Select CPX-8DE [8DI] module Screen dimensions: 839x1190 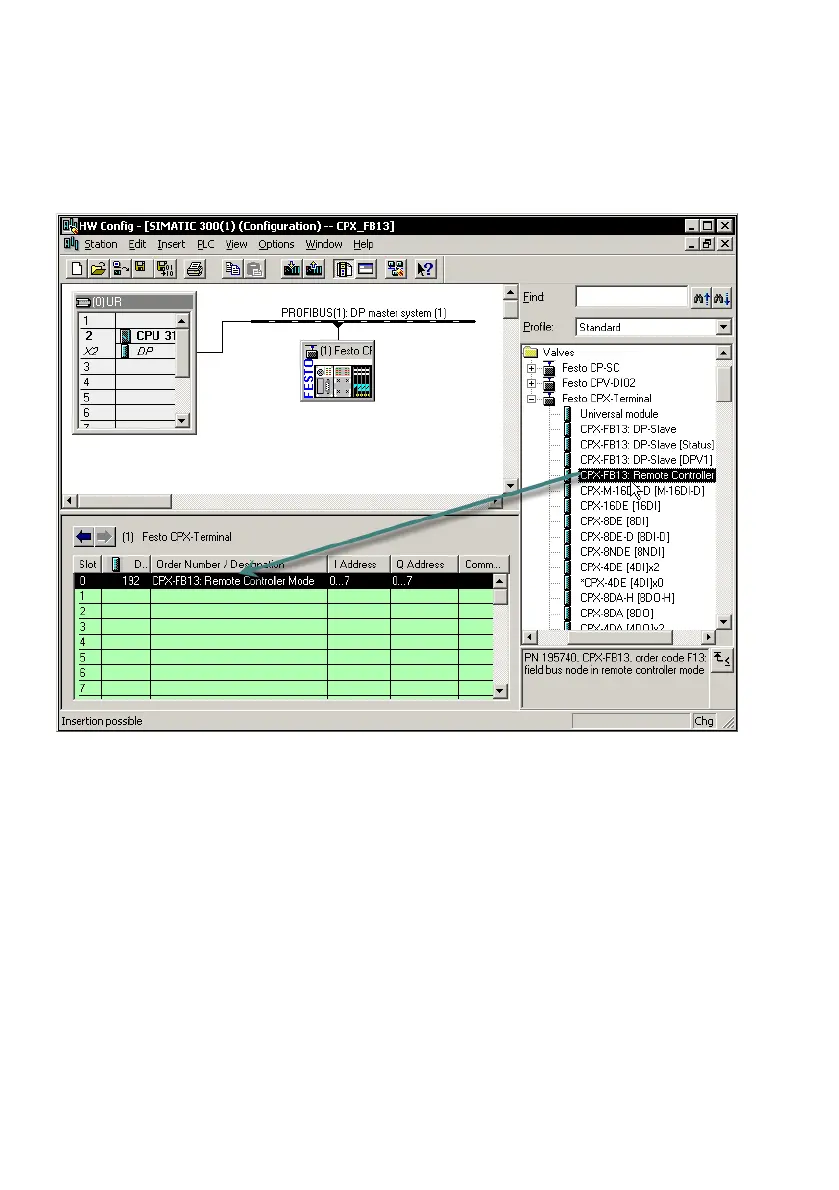click(614, 521)
